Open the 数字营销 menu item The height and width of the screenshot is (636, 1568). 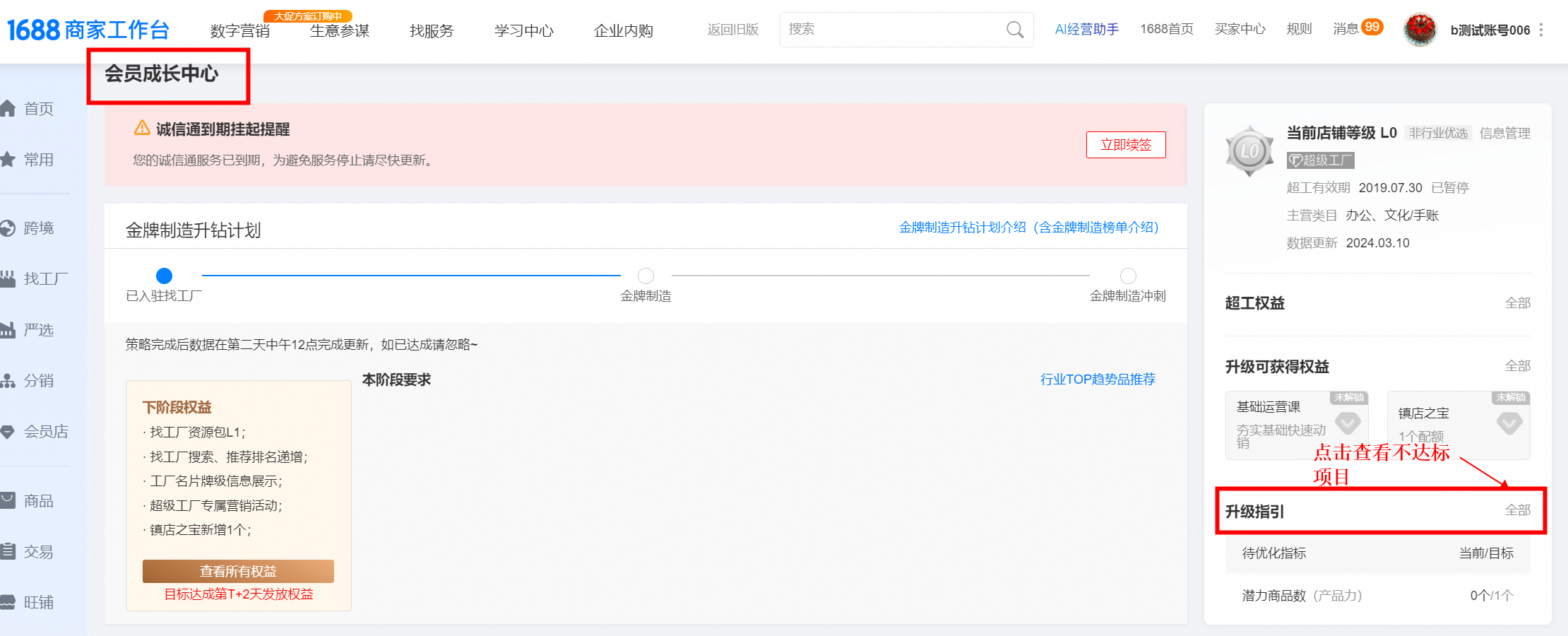tap(239, 31)
